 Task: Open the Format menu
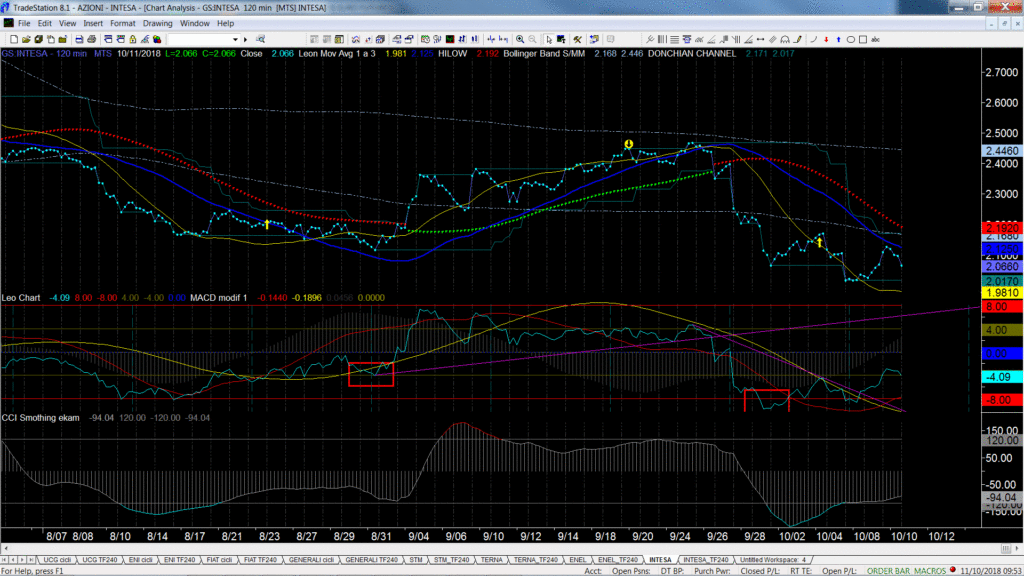(123, 24)
